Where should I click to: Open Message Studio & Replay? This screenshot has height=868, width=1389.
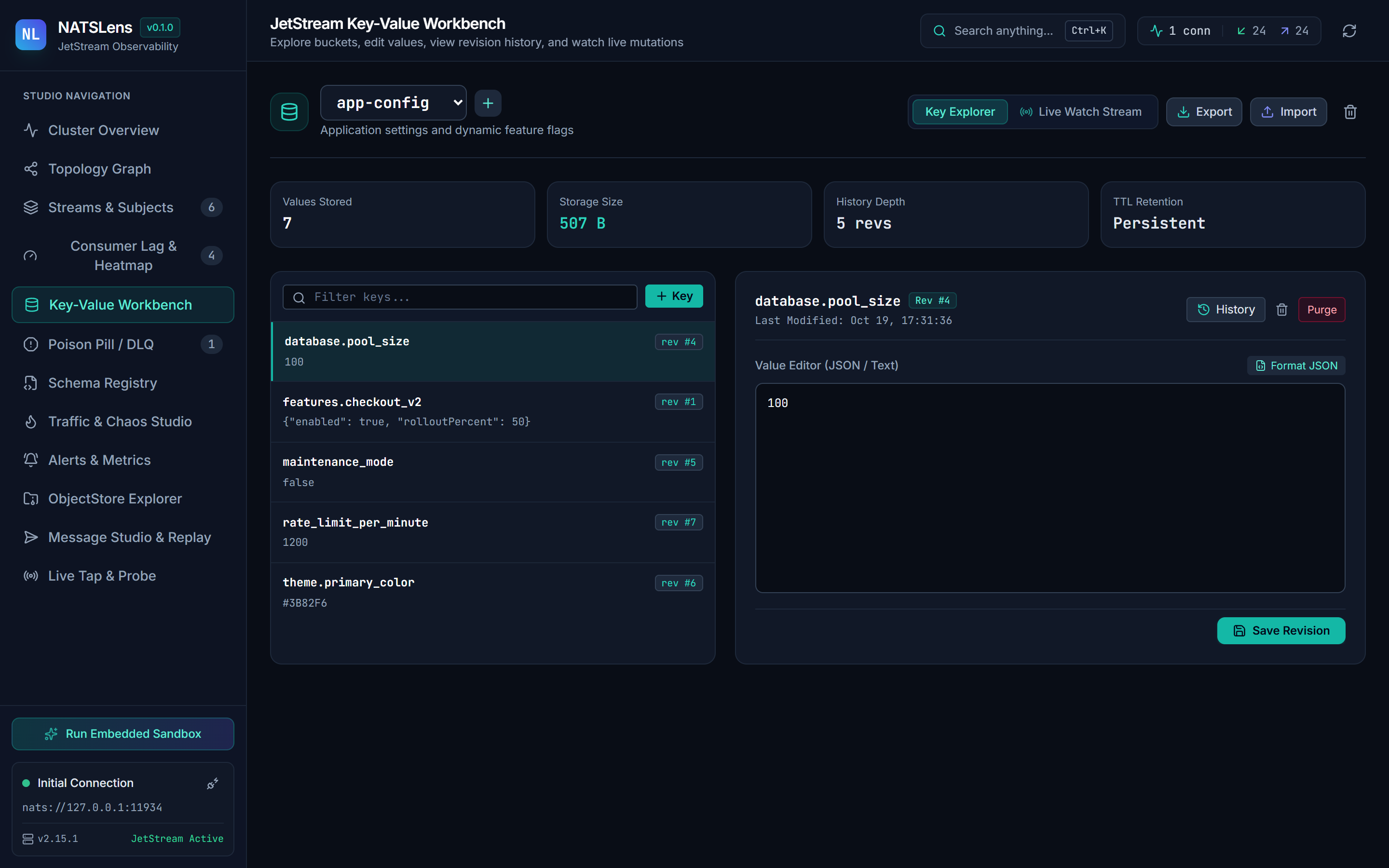[123, 537]
